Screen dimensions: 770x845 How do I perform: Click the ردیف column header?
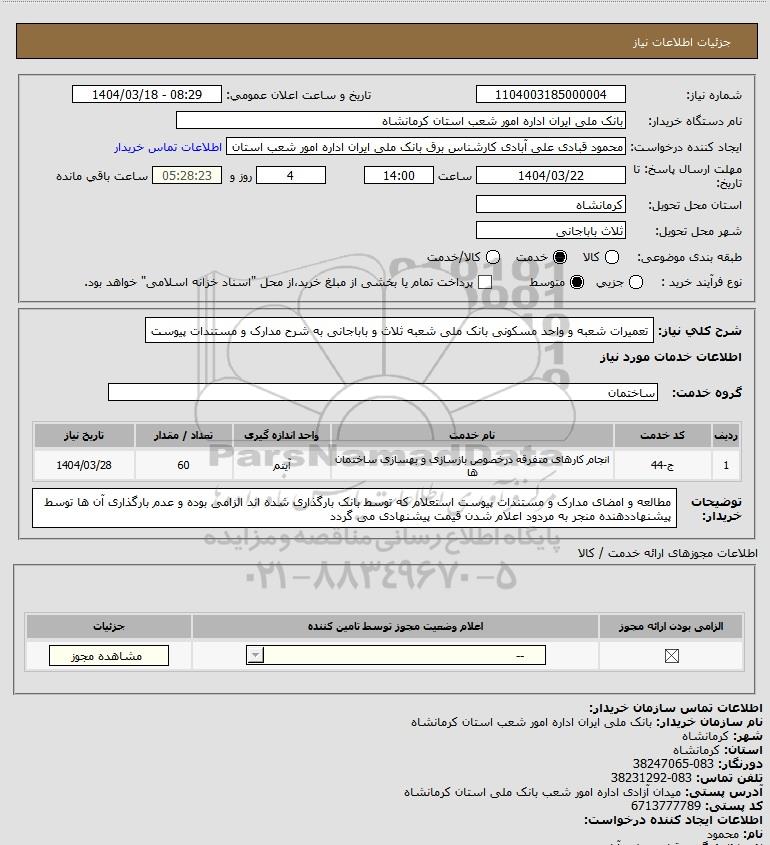pos(726,435)
